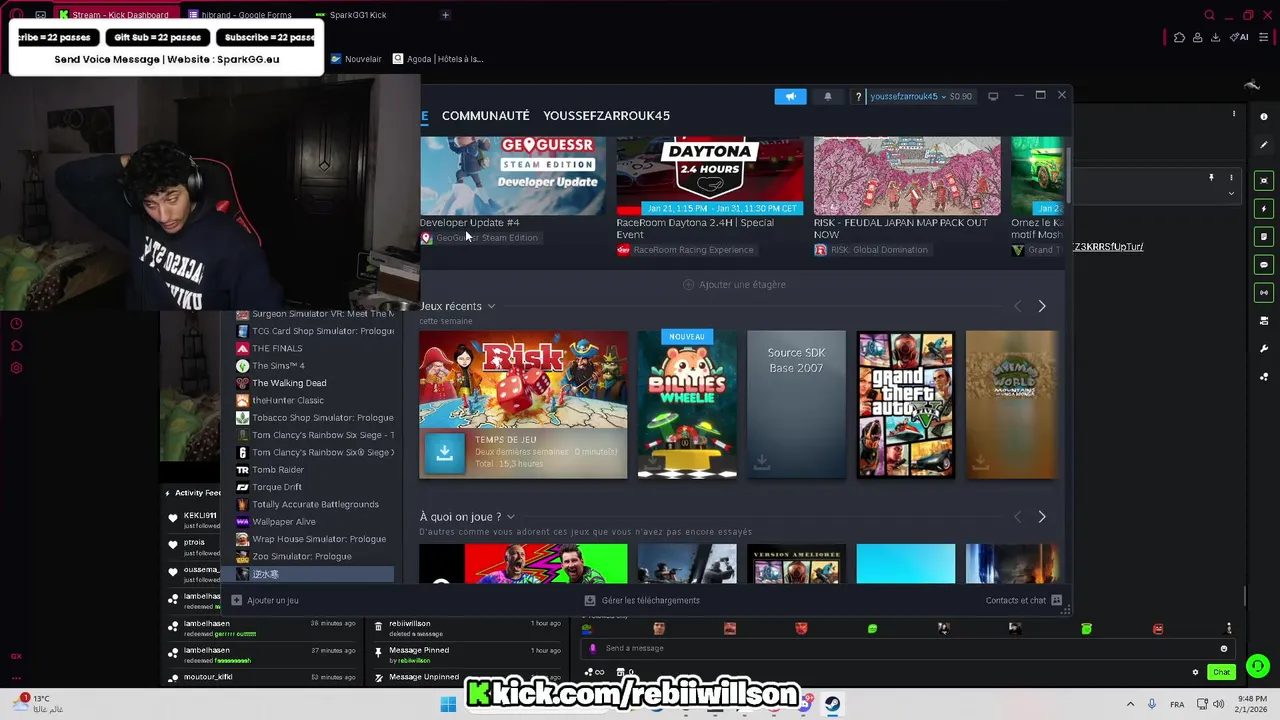
Task: Click the AI button in browser toolbar
Action: (1240, 37)
